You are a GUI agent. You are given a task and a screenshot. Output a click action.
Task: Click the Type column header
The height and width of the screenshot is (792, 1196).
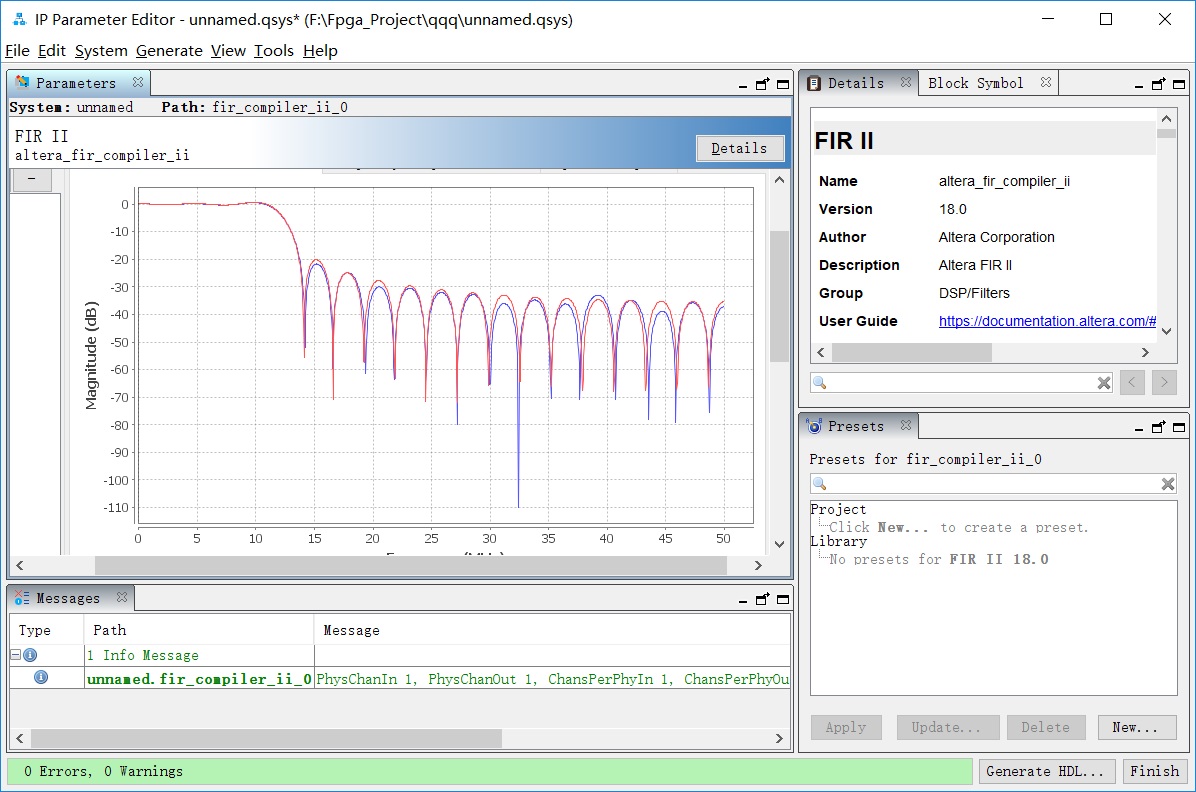[46, 630]
